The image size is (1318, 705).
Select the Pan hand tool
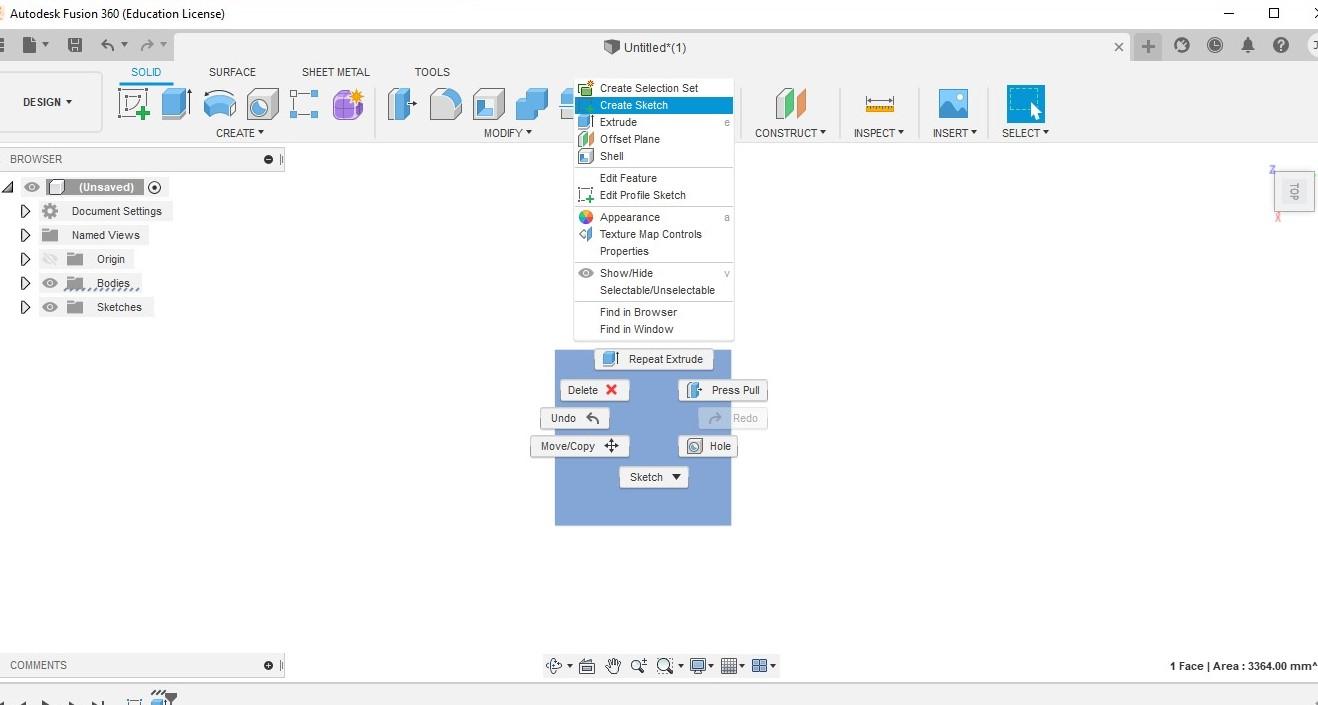613,666
